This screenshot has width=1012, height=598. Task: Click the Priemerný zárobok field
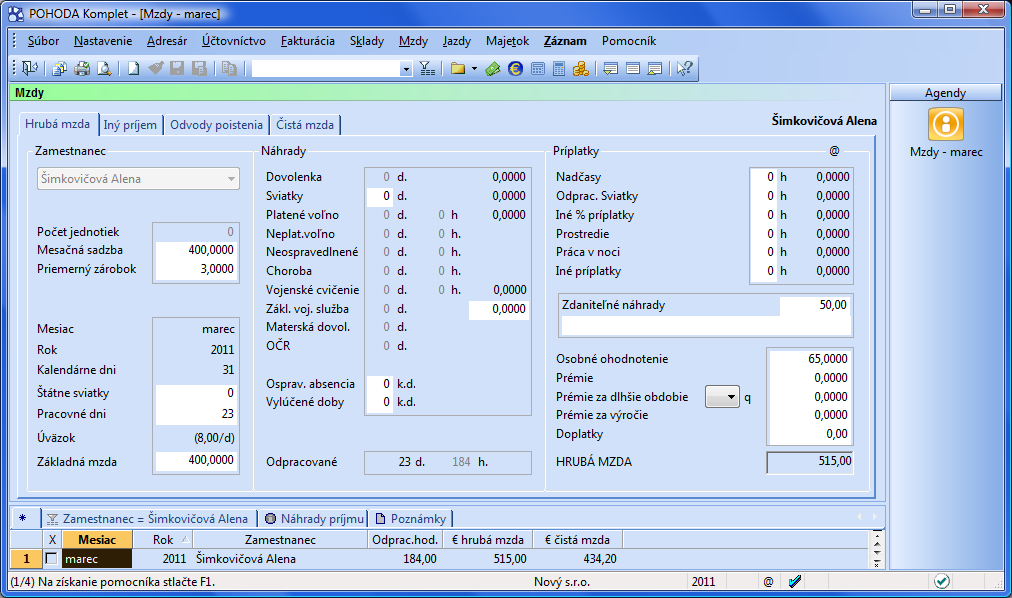pos(196,268)
